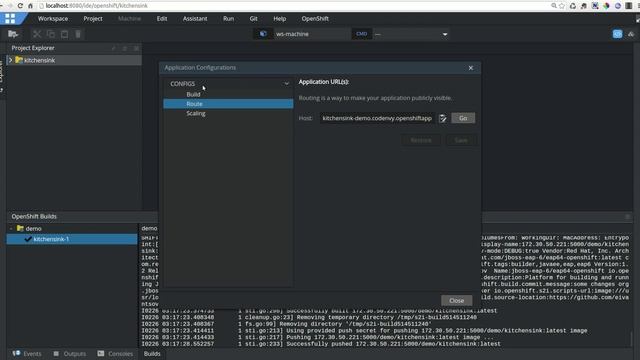
Task: Click the browser reload icon
Action: pos(20,6)
